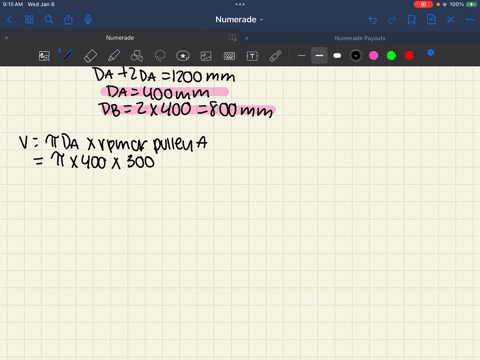Start audio recording with microphone icon

click(88, 20)
